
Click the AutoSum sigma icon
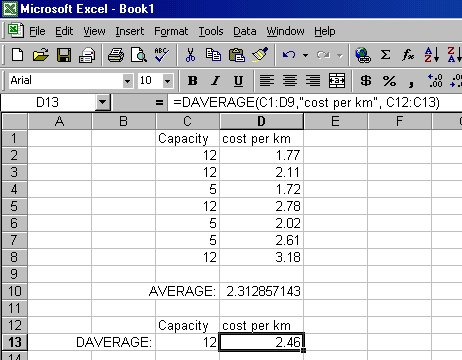click(x=385, y=54)
